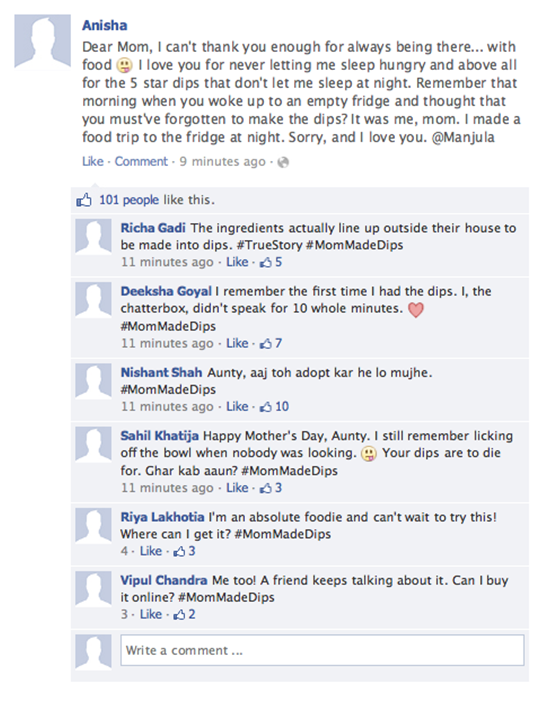Screen dimensions: 557x703
Task: Open Richa Gadi's profile name
Action: click(x=153, y=228)
